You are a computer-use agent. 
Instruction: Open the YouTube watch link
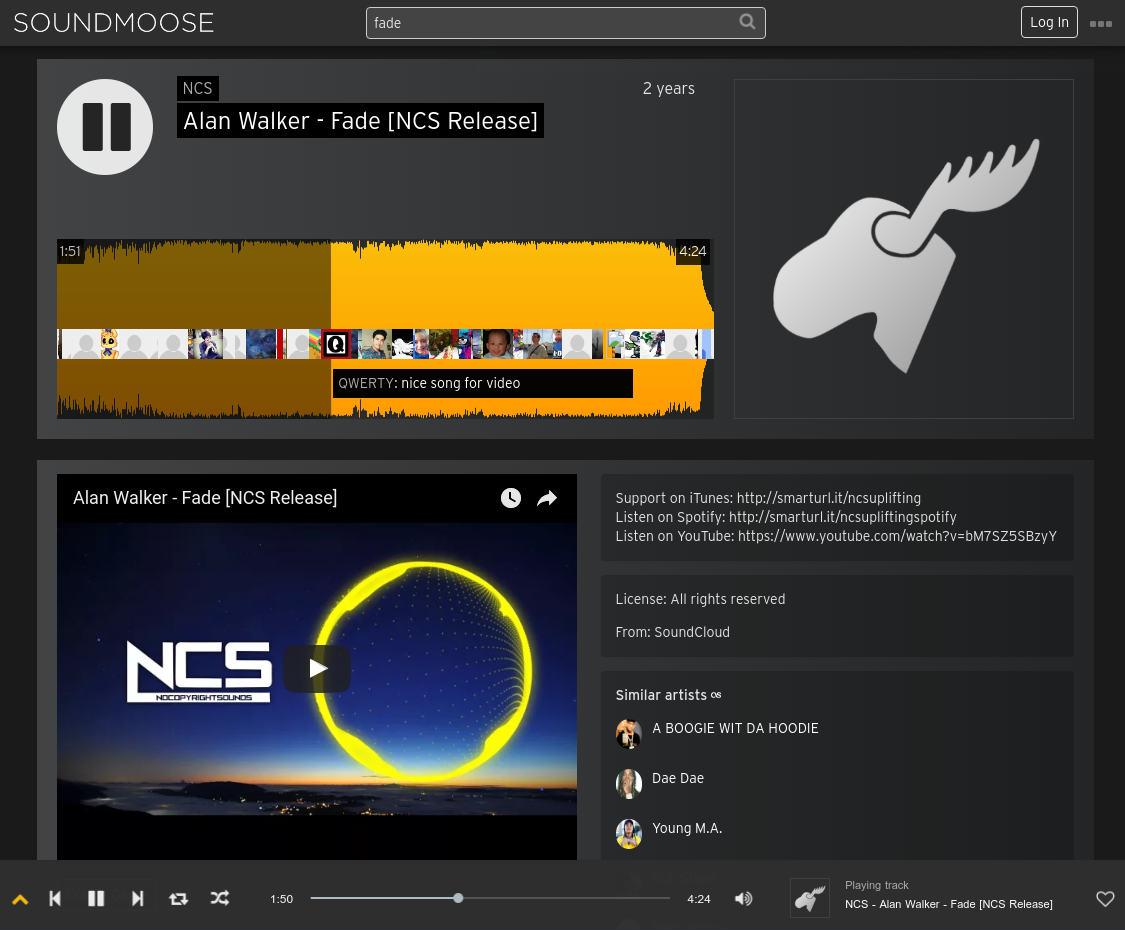point(897,536)
